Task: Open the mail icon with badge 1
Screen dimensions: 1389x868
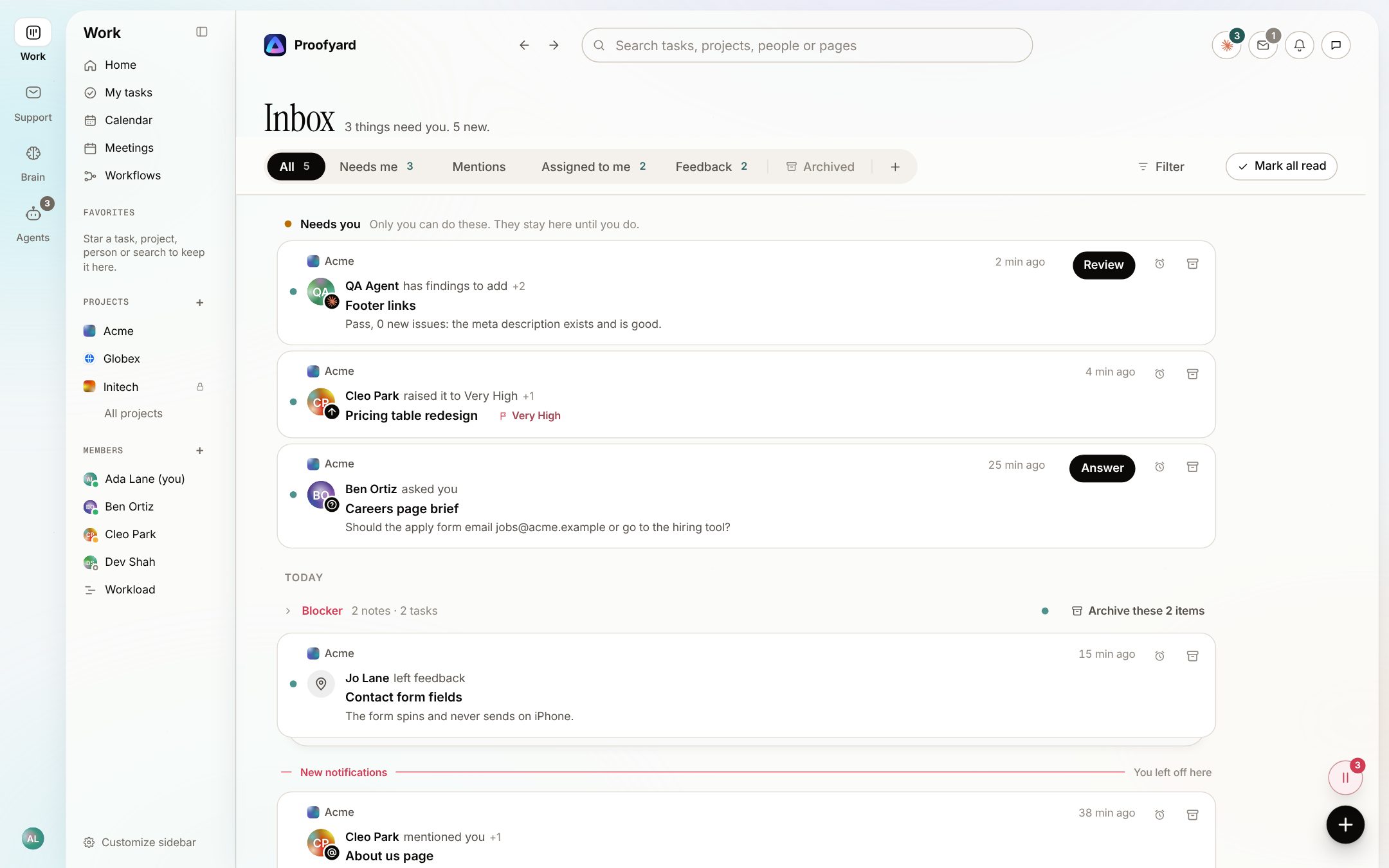Action: tap(1263, 45)
